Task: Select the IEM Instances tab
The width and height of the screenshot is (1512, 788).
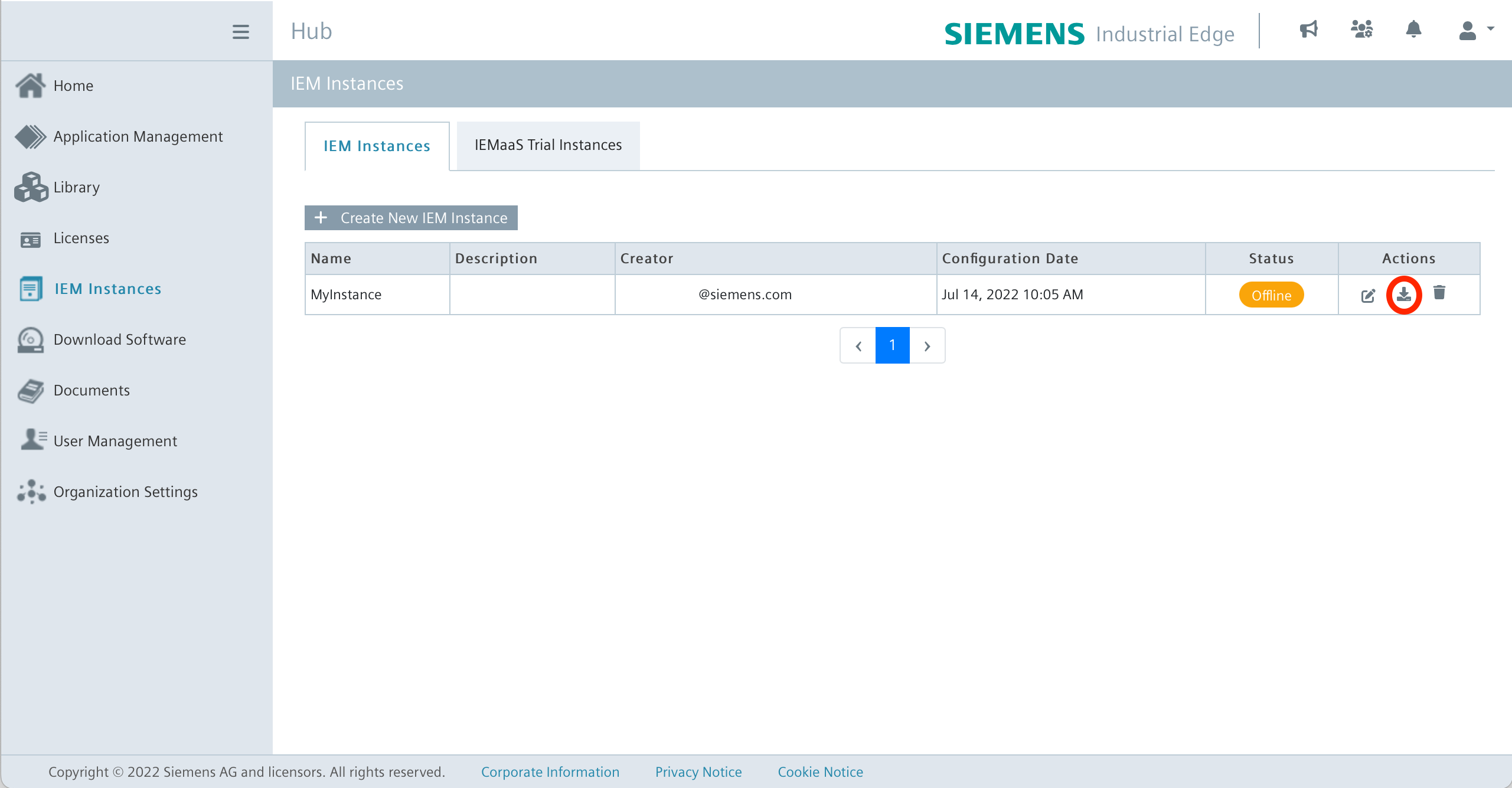Action: tap(377, 146)
